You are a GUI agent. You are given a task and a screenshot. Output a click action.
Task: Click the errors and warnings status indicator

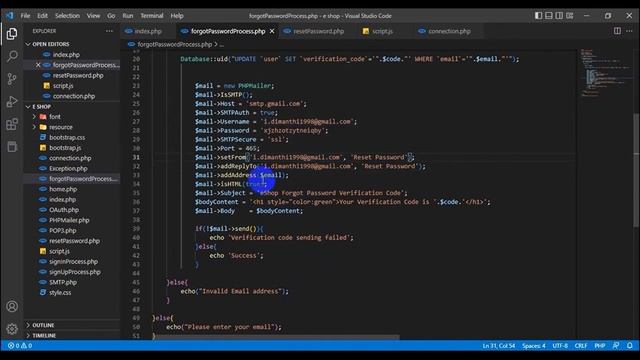20,346
